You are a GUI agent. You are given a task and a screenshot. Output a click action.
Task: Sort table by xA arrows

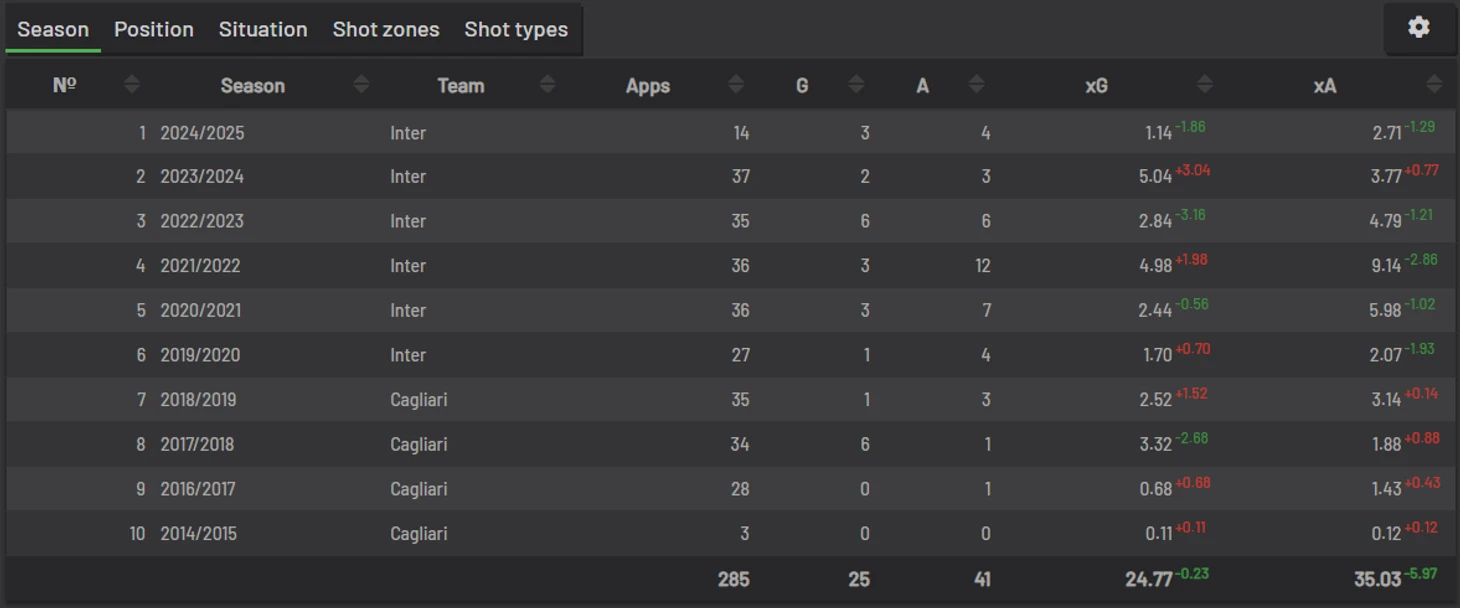click(1434, 85)
